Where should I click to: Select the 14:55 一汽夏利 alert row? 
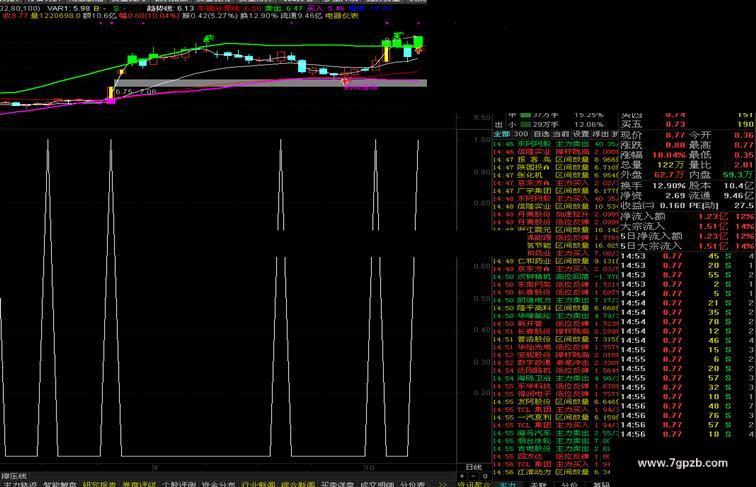pos(555,417)
